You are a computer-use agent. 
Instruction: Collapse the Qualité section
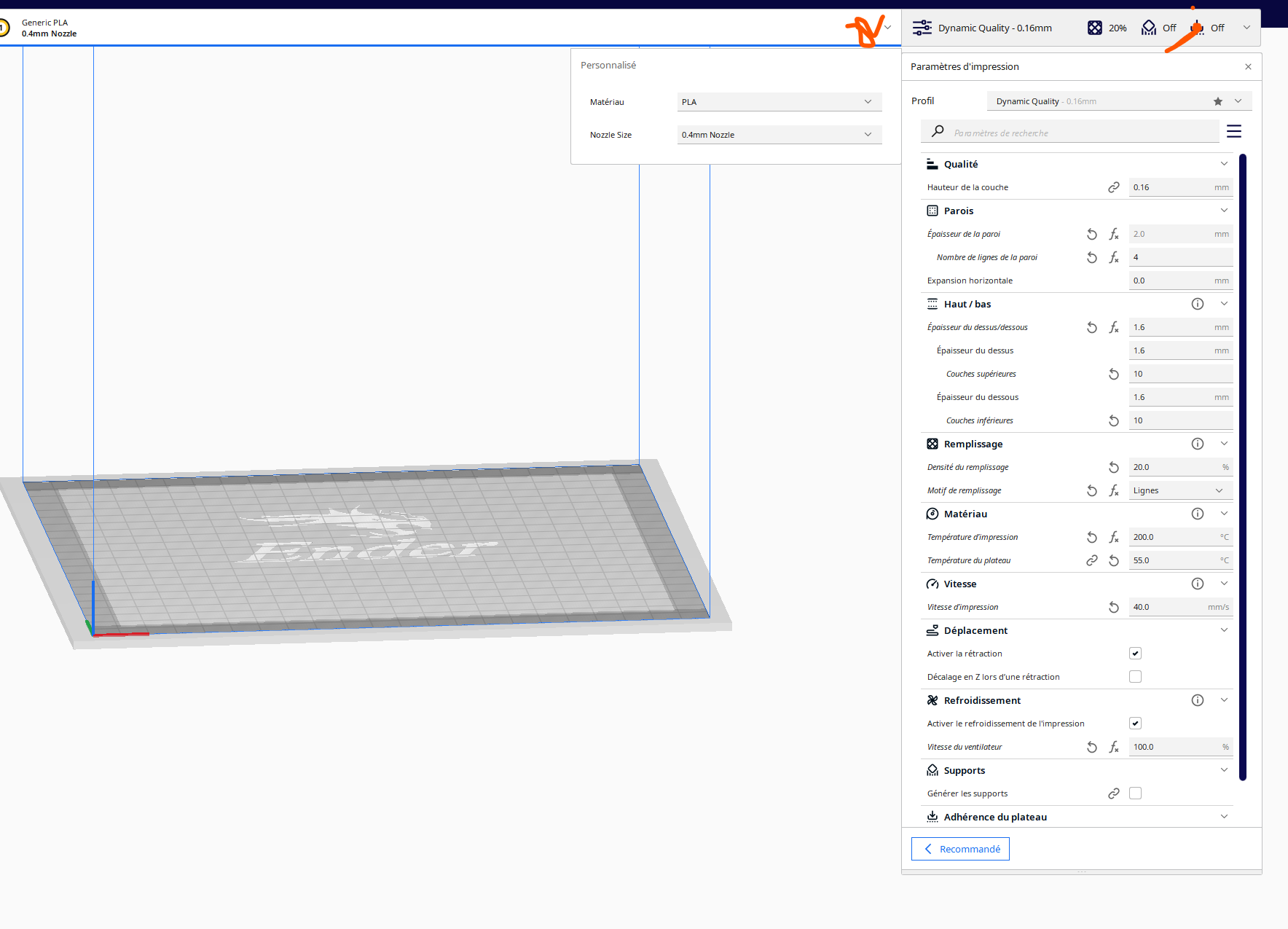point(1224,164)
